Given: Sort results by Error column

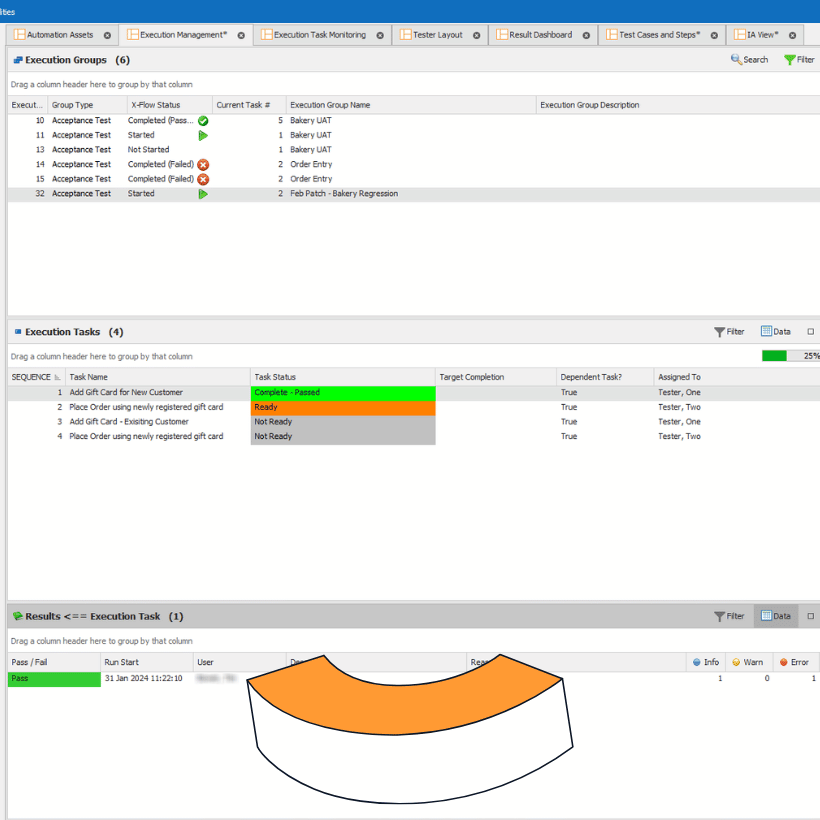Looking at the screenshot, I should point(796,663).
